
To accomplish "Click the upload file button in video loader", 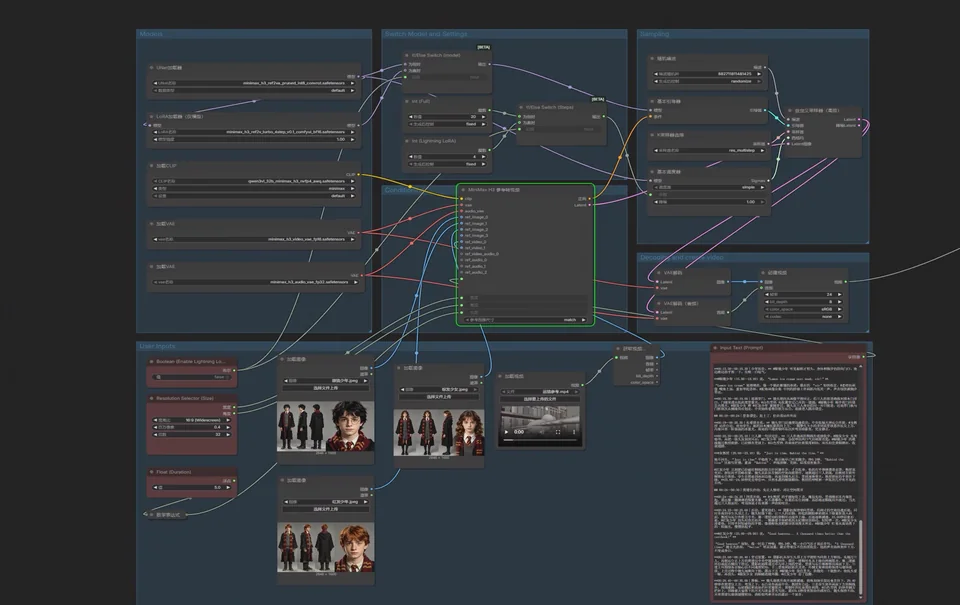I will pyautogui.click(x=539, y=399).
